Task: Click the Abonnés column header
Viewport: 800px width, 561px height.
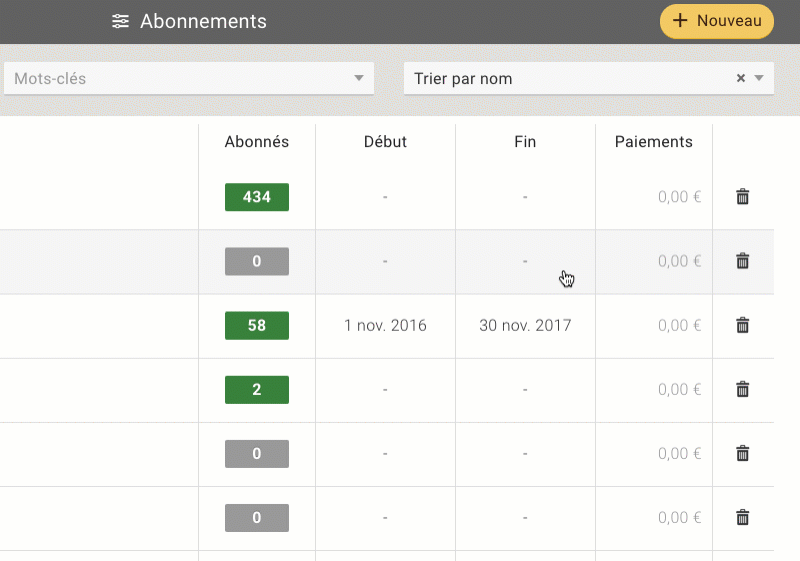Action: click(x=257, y=142)
